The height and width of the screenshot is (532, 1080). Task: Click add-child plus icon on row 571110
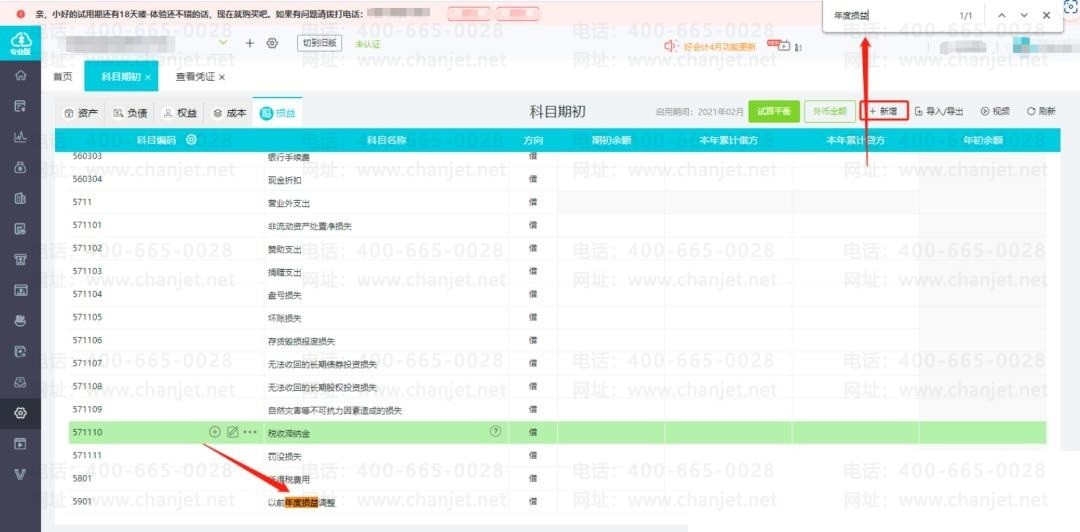(215, 432)
